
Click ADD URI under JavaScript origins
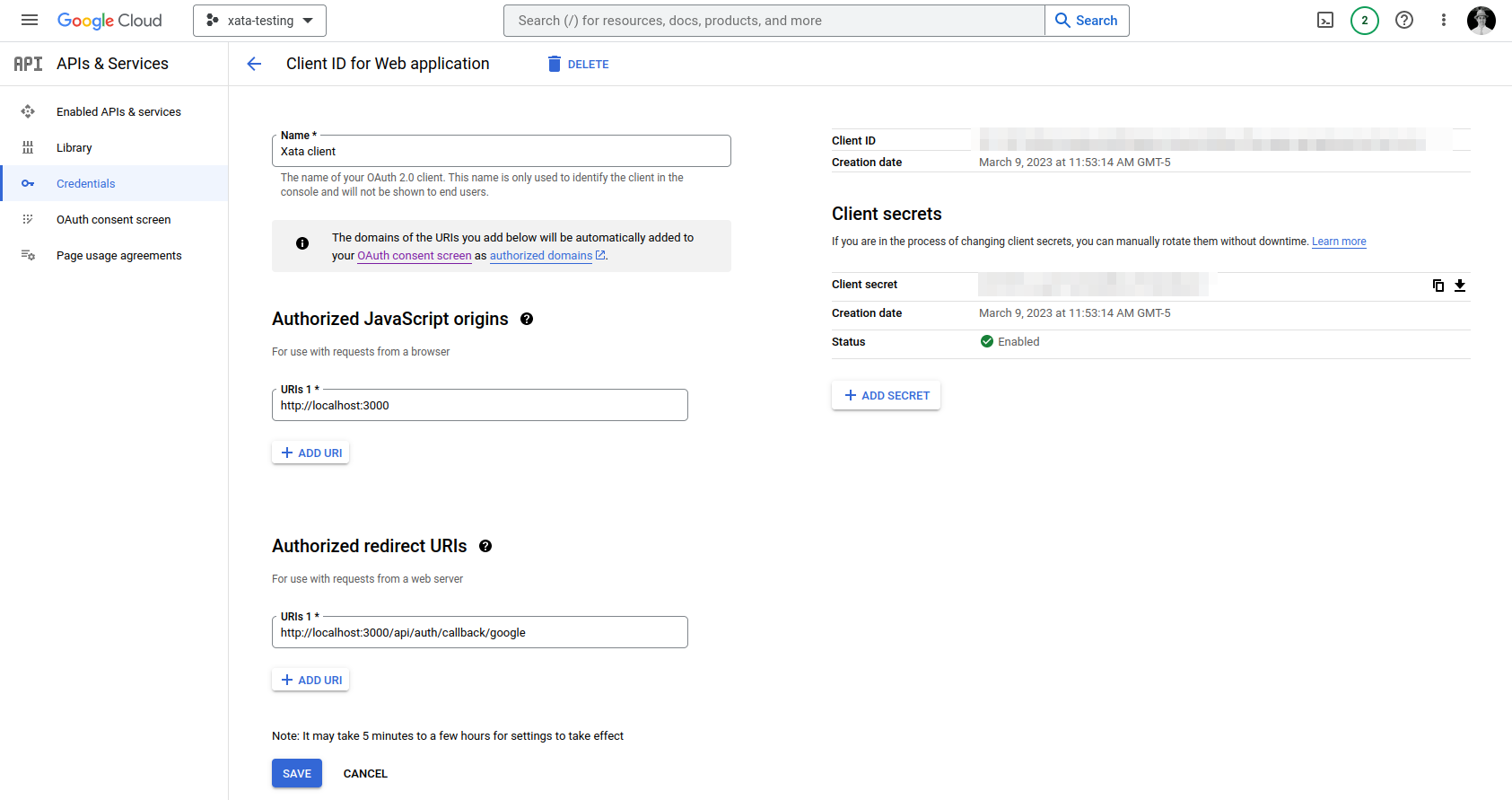(310, 453)
